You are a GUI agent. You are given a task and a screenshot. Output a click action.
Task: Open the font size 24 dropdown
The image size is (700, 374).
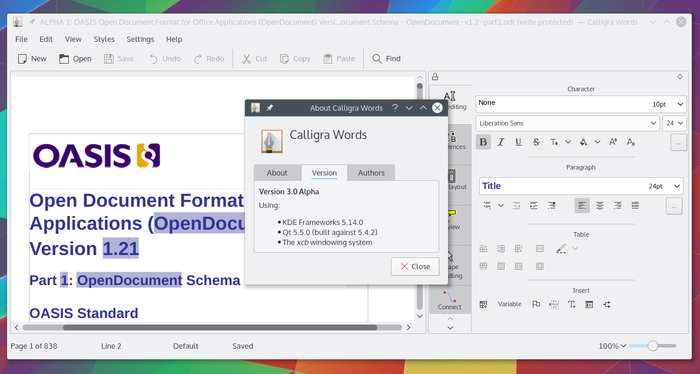[674, 123]
